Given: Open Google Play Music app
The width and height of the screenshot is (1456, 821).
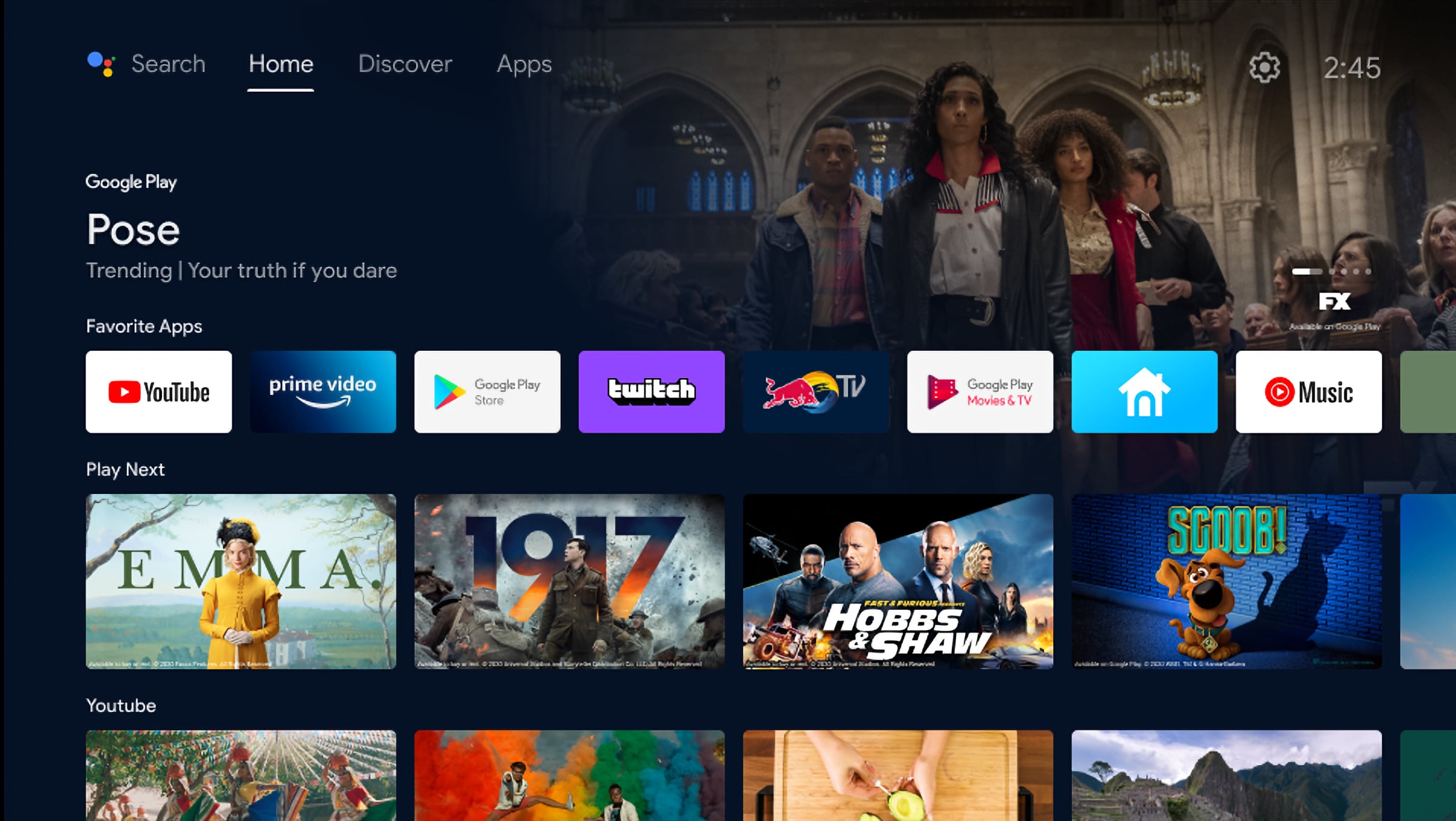Looking at the screenshot, I should click(x=1308, y=391).
